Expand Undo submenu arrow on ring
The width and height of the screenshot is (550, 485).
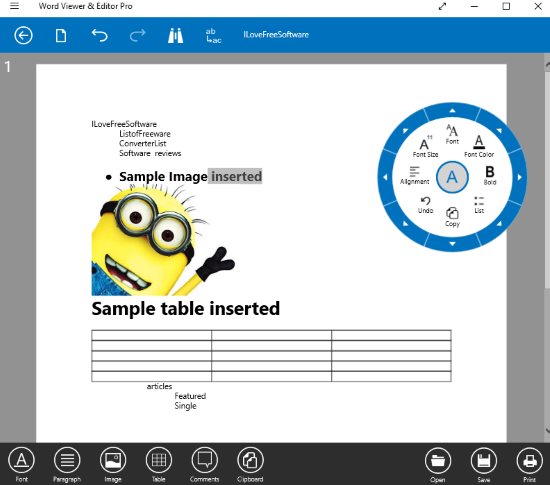pyautogui.click(x=405, y=223)
